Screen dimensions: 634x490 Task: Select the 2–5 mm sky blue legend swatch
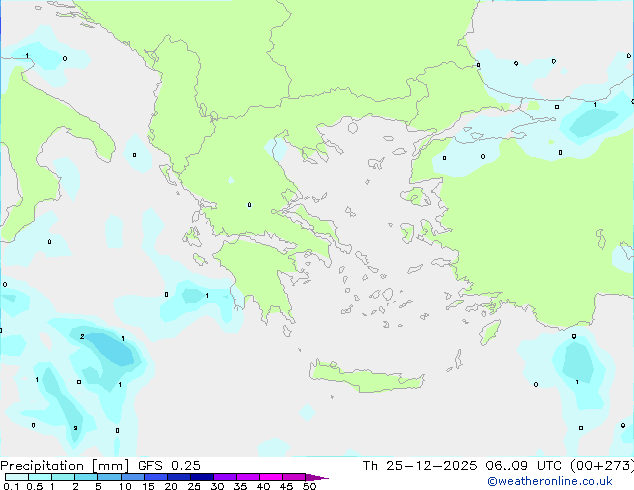coord(86,477)
